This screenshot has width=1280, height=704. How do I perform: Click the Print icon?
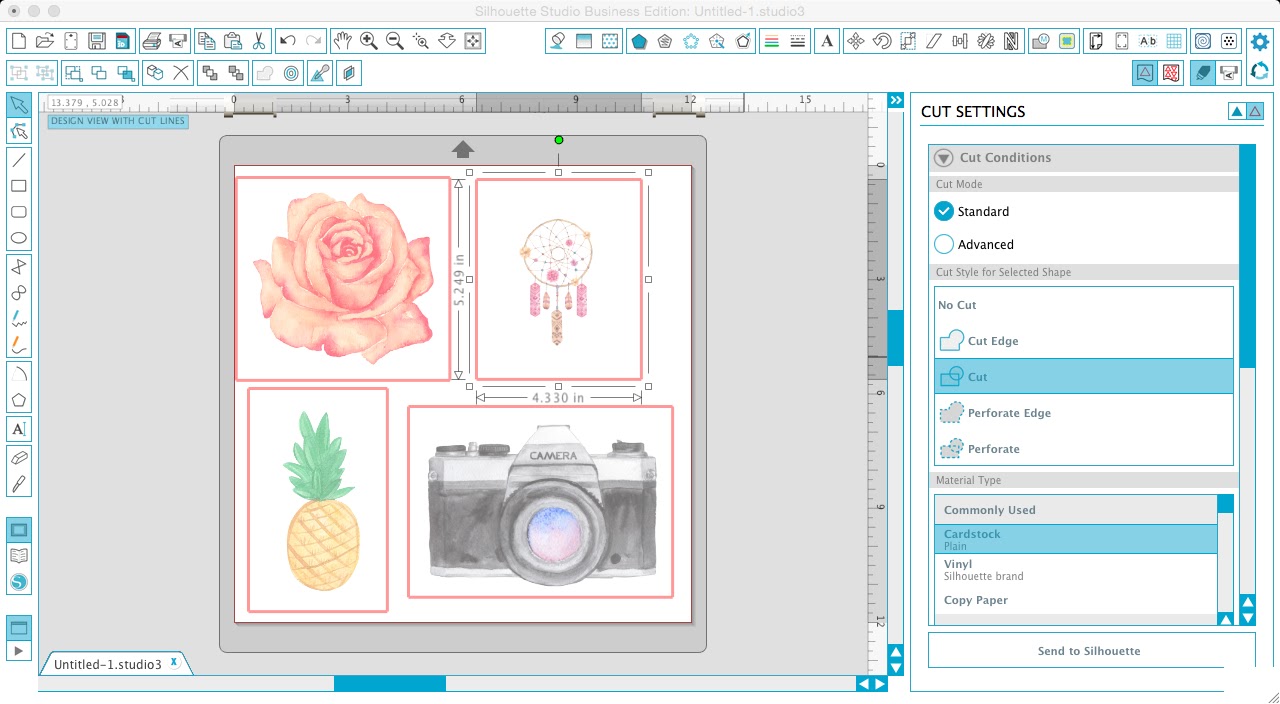pyautogui.click(x=152, y=41)
